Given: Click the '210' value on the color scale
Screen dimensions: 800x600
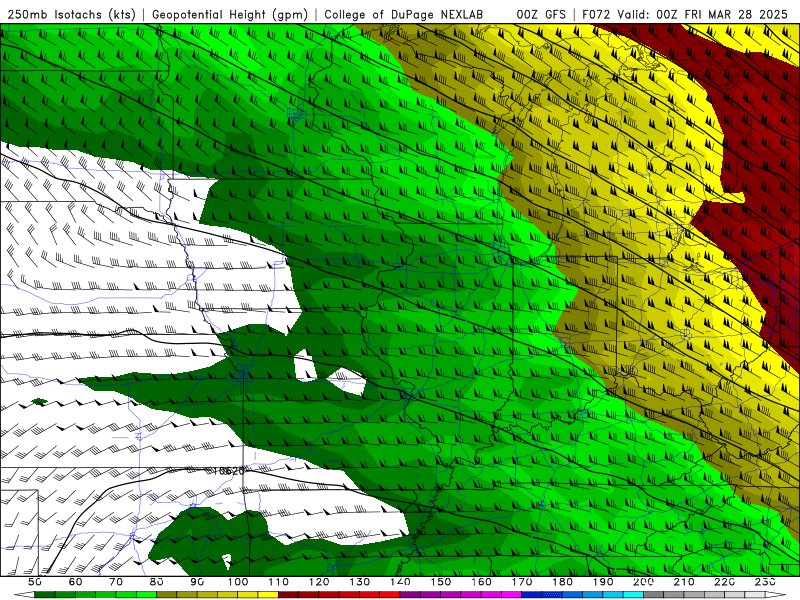Looking at the screenshot, I should [684, 582].
